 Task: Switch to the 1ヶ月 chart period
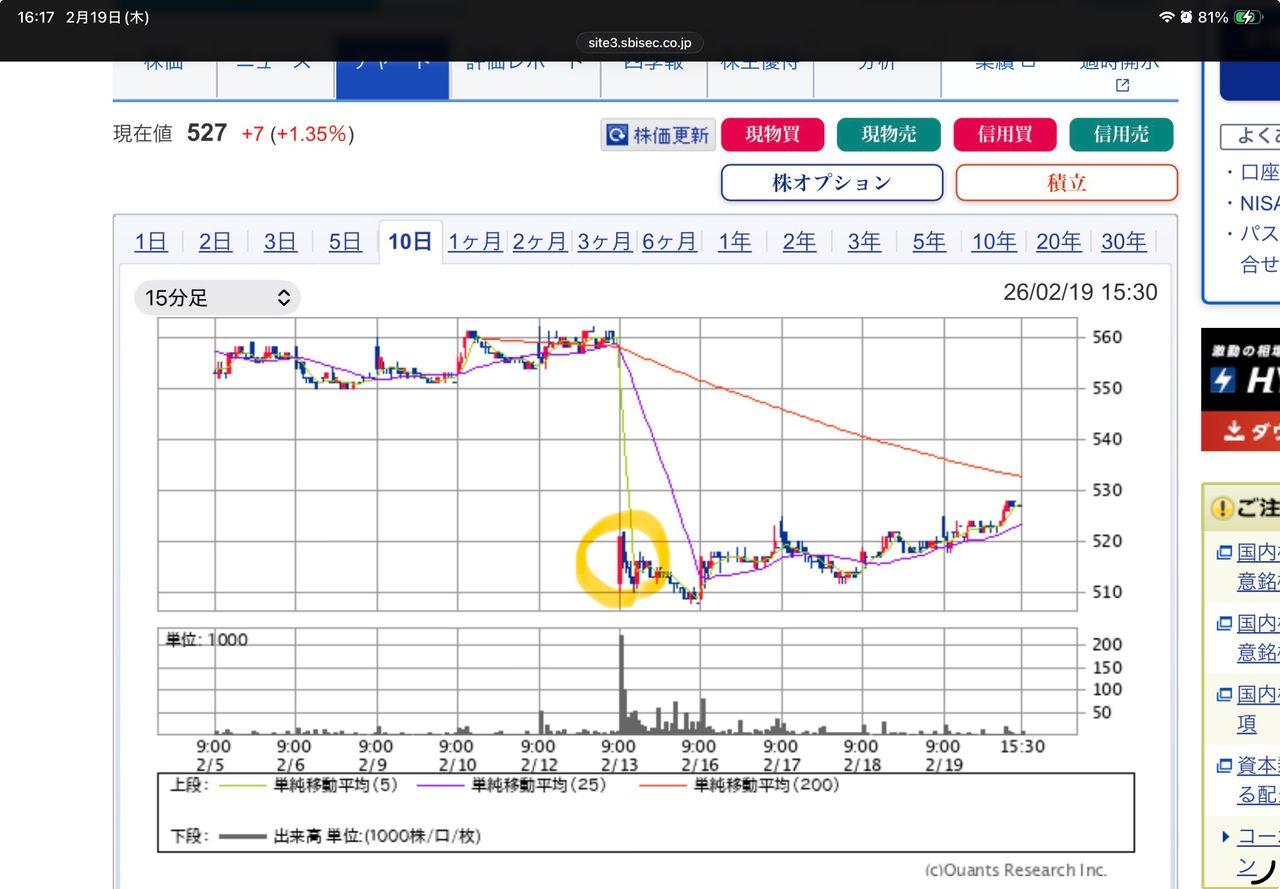point(475,242)
